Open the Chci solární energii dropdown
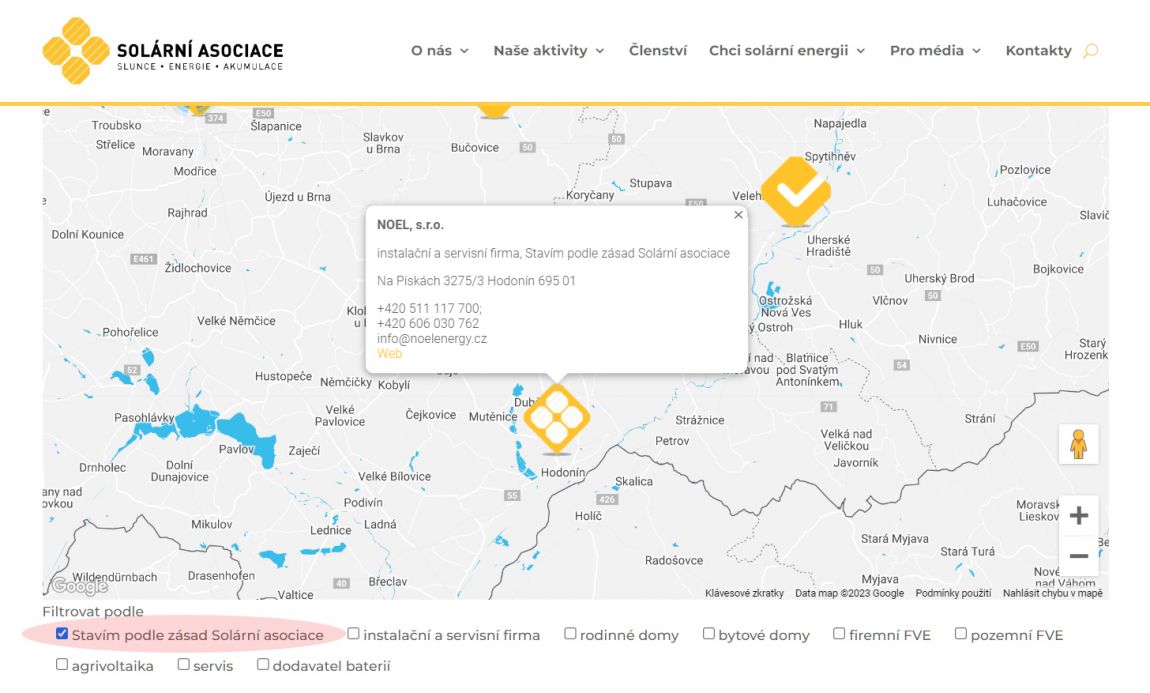The width and height of the screenshot is (1150, 693). pos(787,51)
